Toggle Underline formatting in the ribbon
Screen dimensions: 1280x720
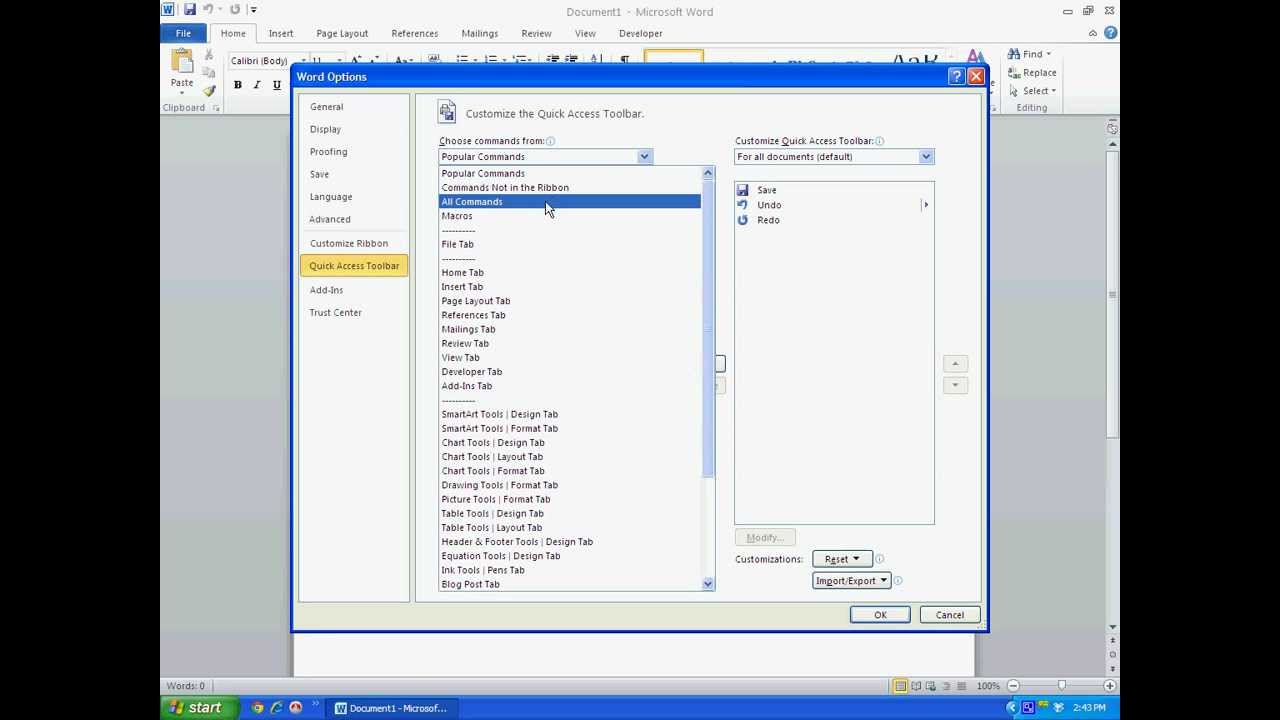277,85
